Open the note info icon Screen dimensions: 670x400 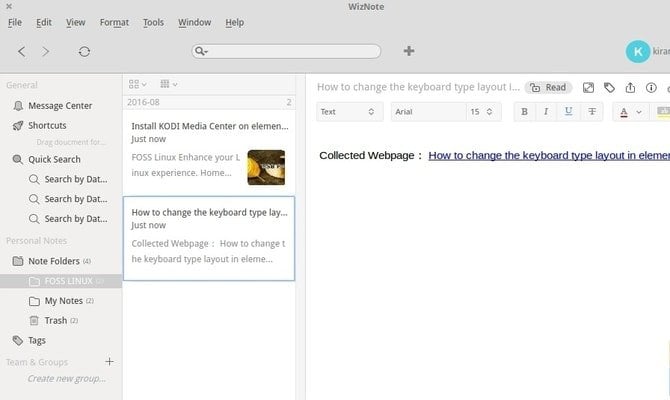pyautogui.click(x=651, y=88)
